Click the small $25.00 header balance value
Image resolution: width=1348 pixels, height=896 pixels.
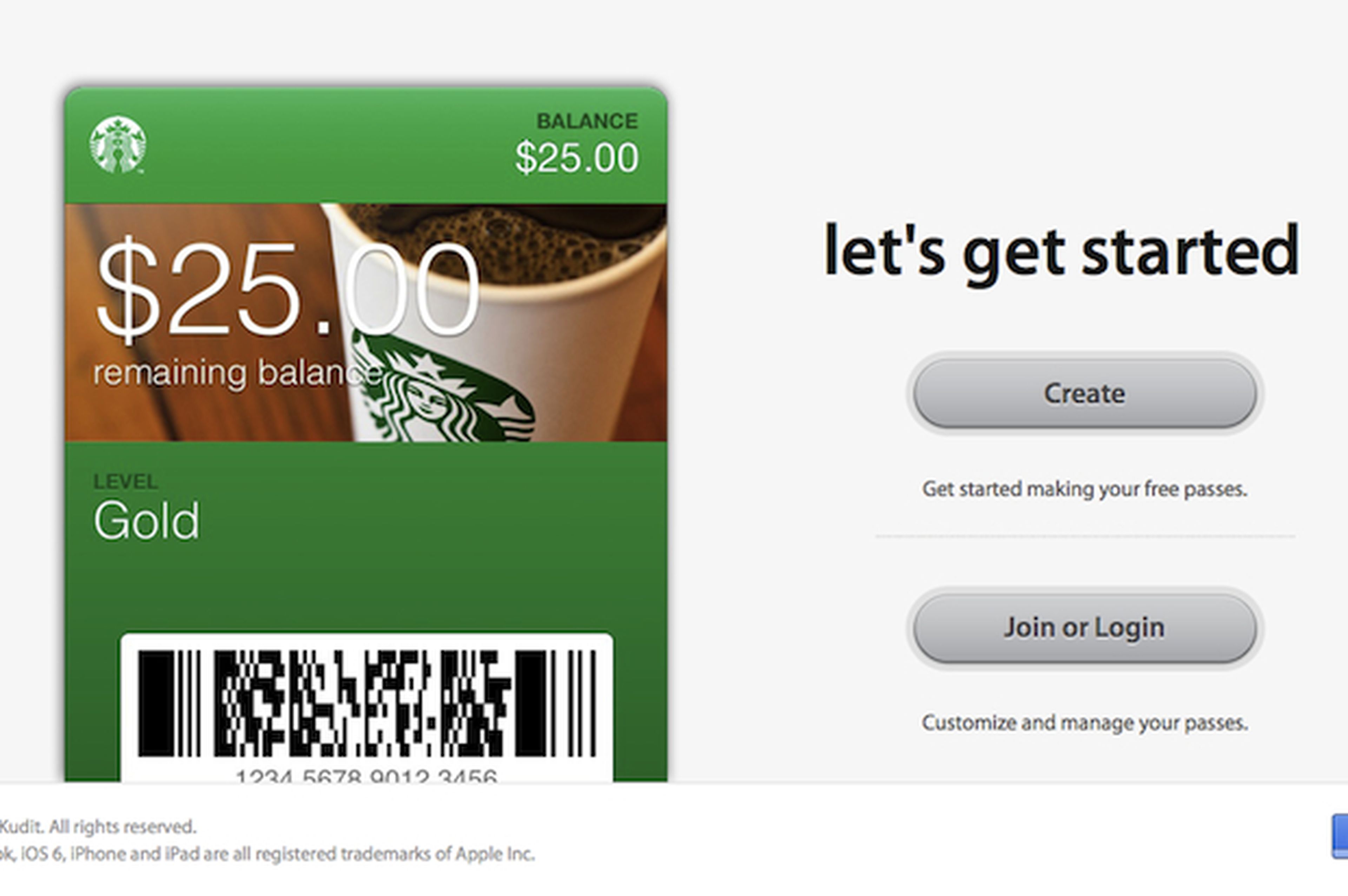click(577, 158)
